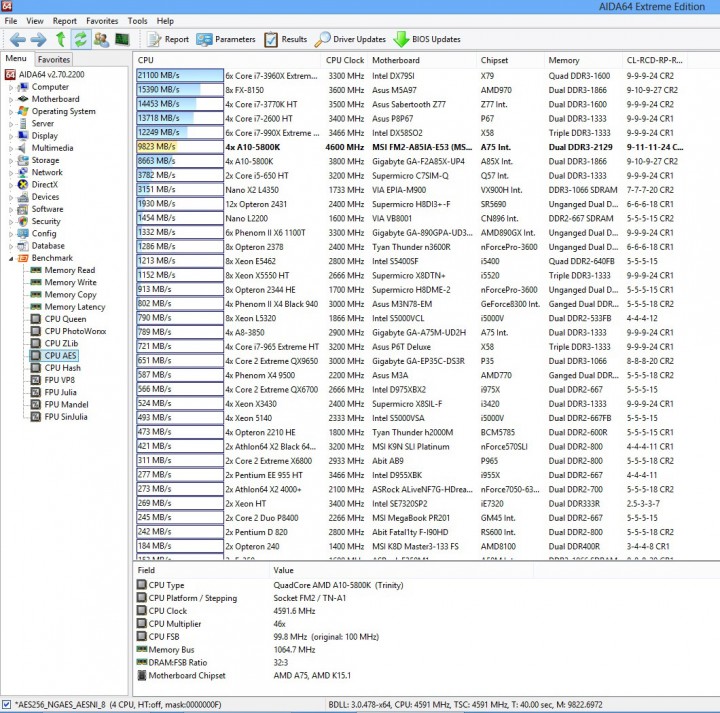Open the Favorites menu
Viewport: 720px width, 713px height.
102,21
